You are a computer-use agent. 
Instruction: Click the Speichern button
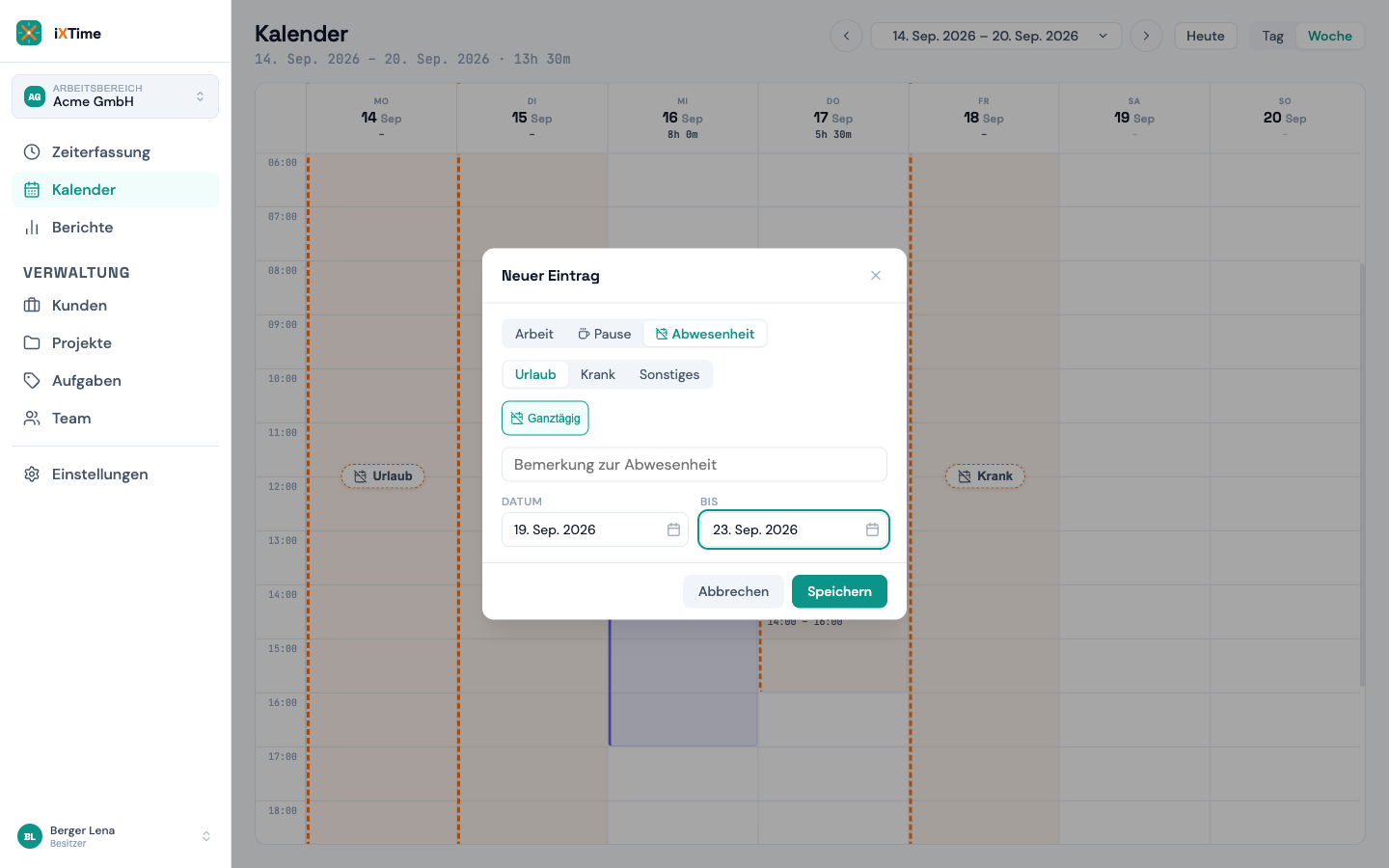click(839, 591)
